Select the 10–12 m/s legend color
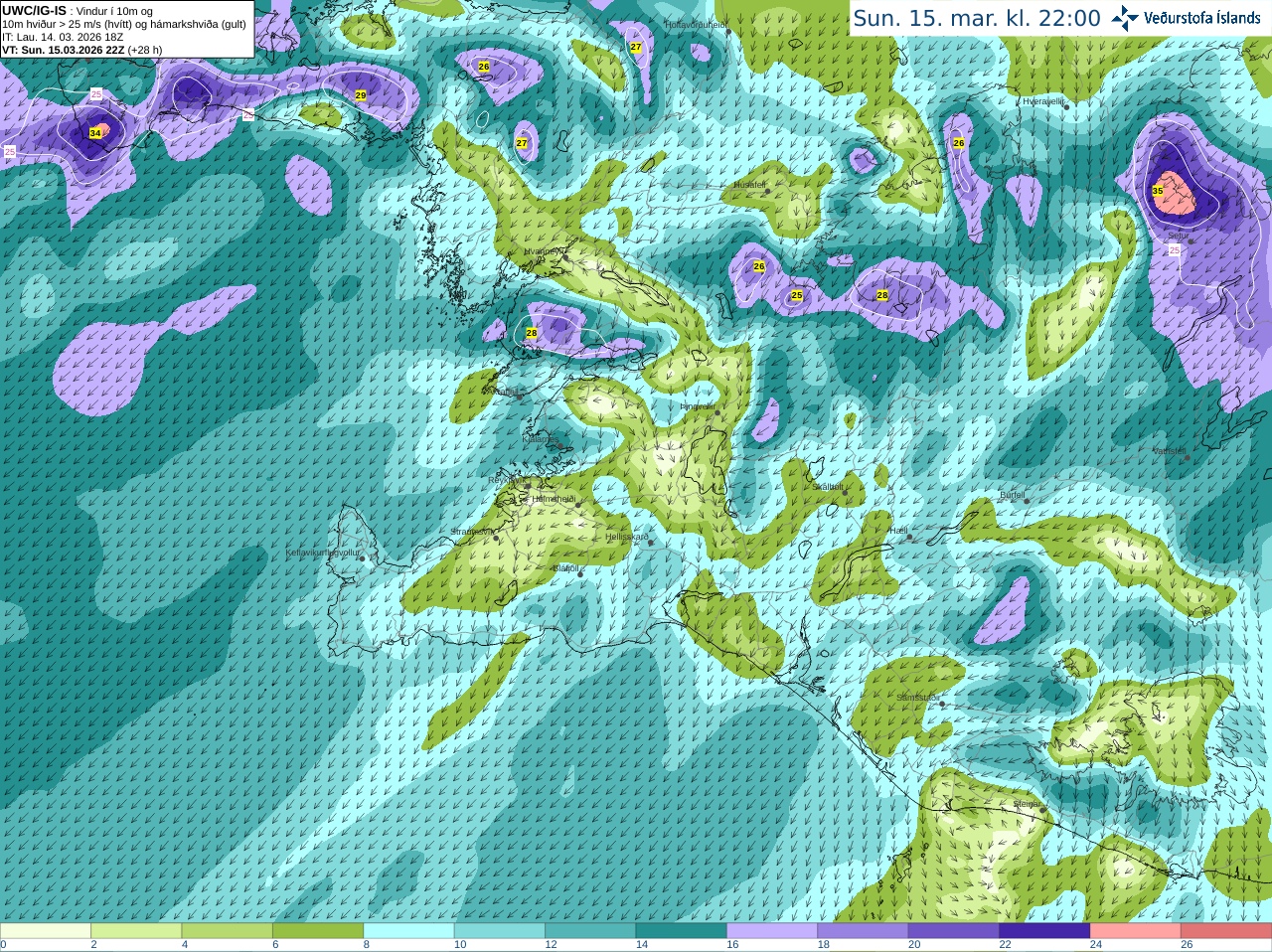 coord(500,931)
